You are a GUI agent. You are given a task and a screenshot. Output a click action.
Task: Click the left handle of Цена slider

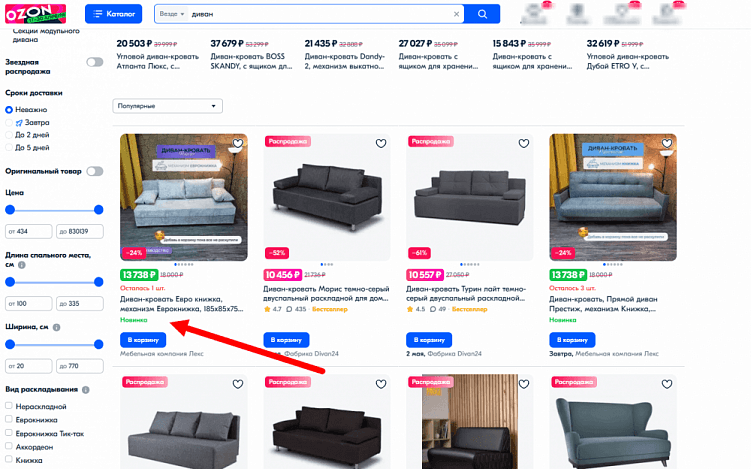tap(10, 209)
